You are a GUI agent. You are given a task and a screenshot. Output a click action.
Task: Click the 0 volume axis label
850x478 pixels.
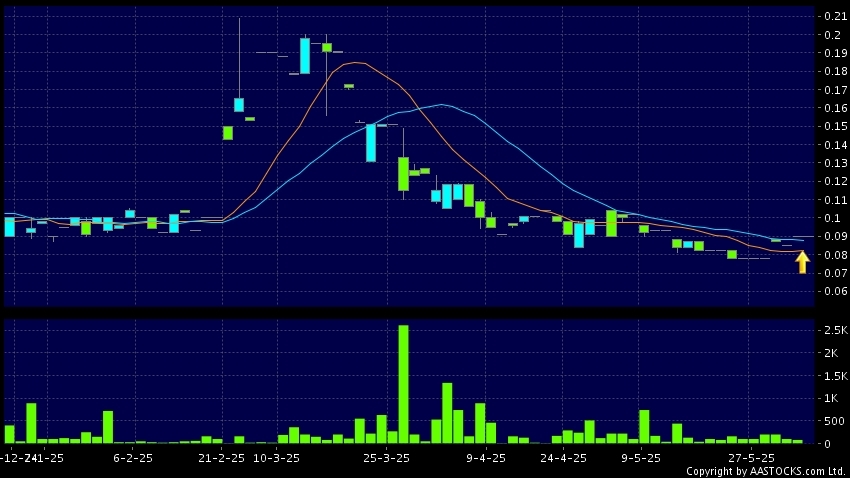pyautogui.click(x=827, y=444)
